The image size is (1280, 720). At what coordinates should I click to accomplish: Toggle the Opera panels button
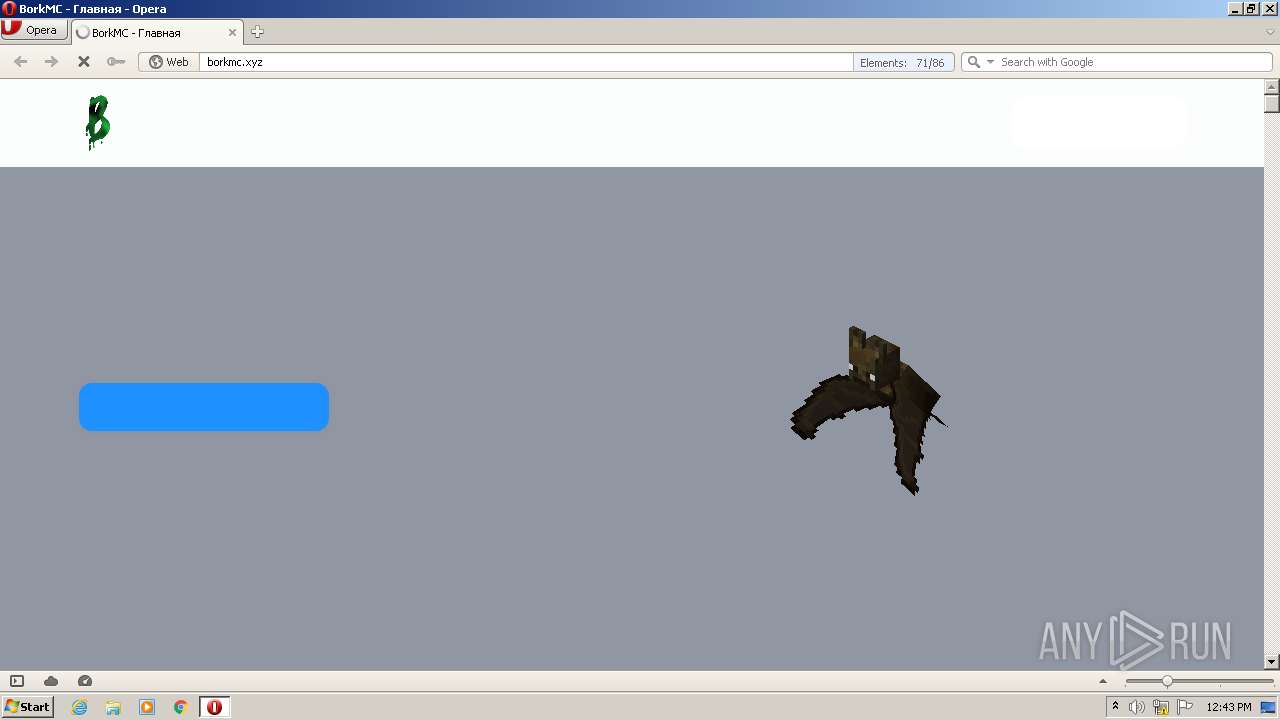(17, 681)
